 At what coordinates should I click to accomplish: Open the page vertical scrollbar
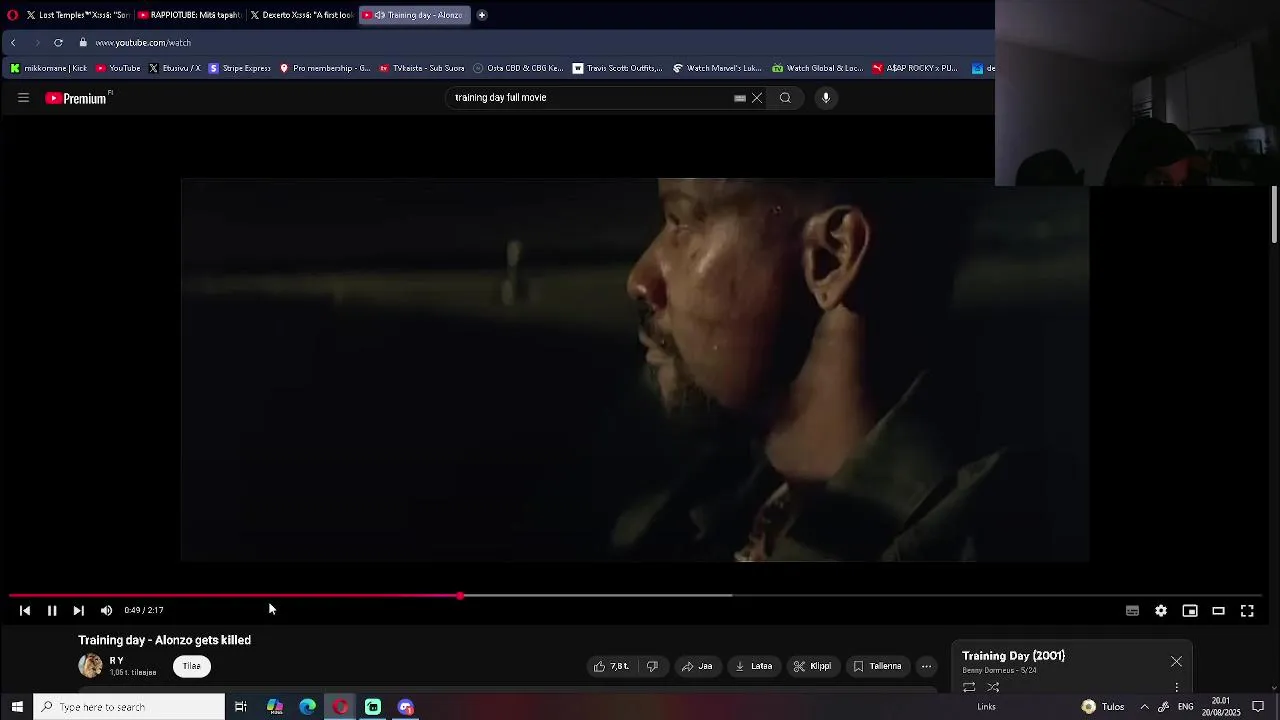(1274, 214)
